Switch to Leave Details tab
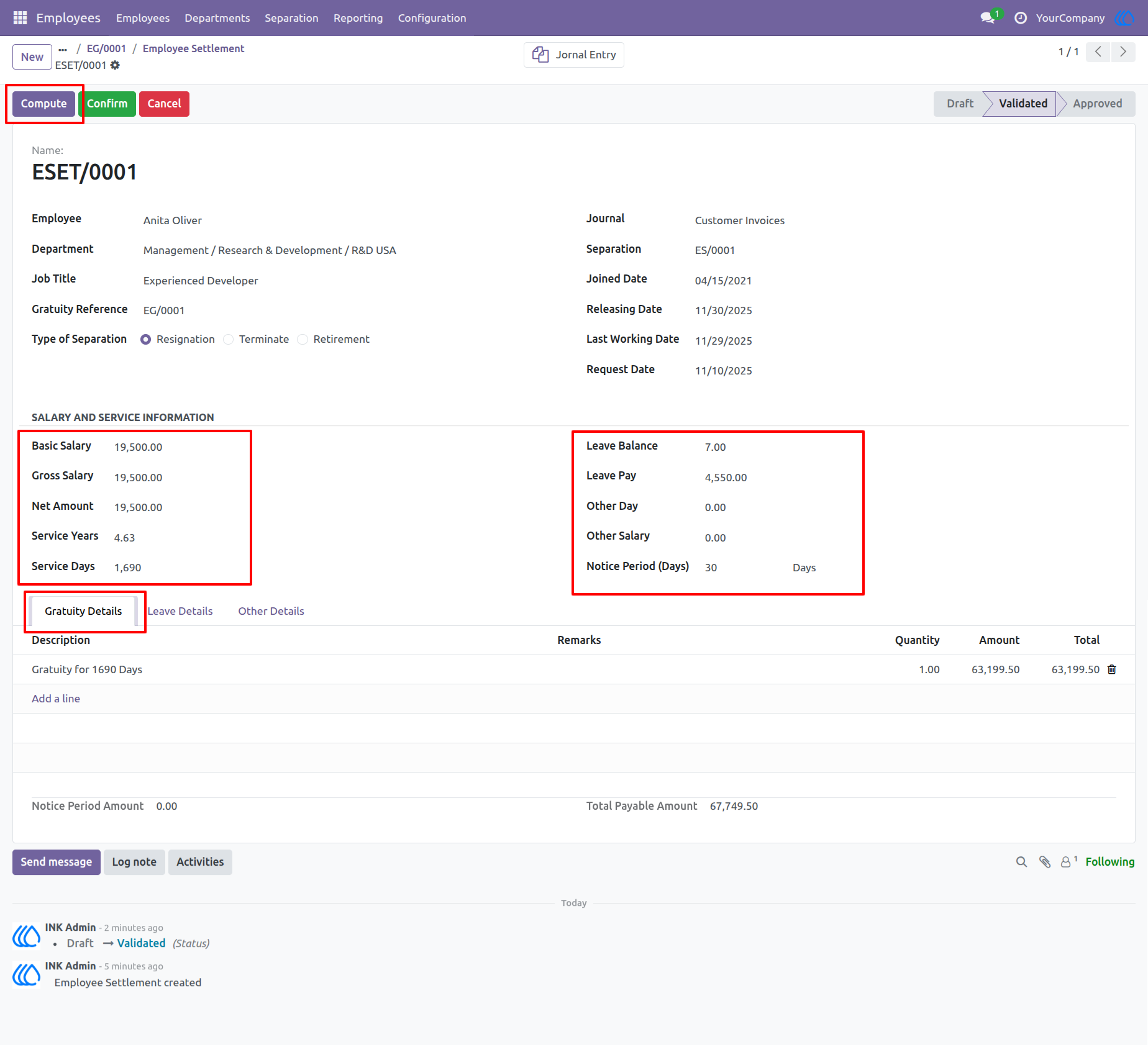The image size is (1148, 1047). (x=180, y=612)
